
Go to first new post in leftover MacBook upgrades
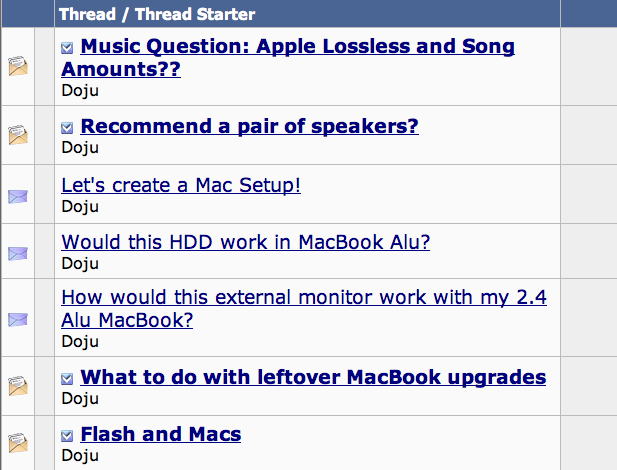click(x=67, y=379)
